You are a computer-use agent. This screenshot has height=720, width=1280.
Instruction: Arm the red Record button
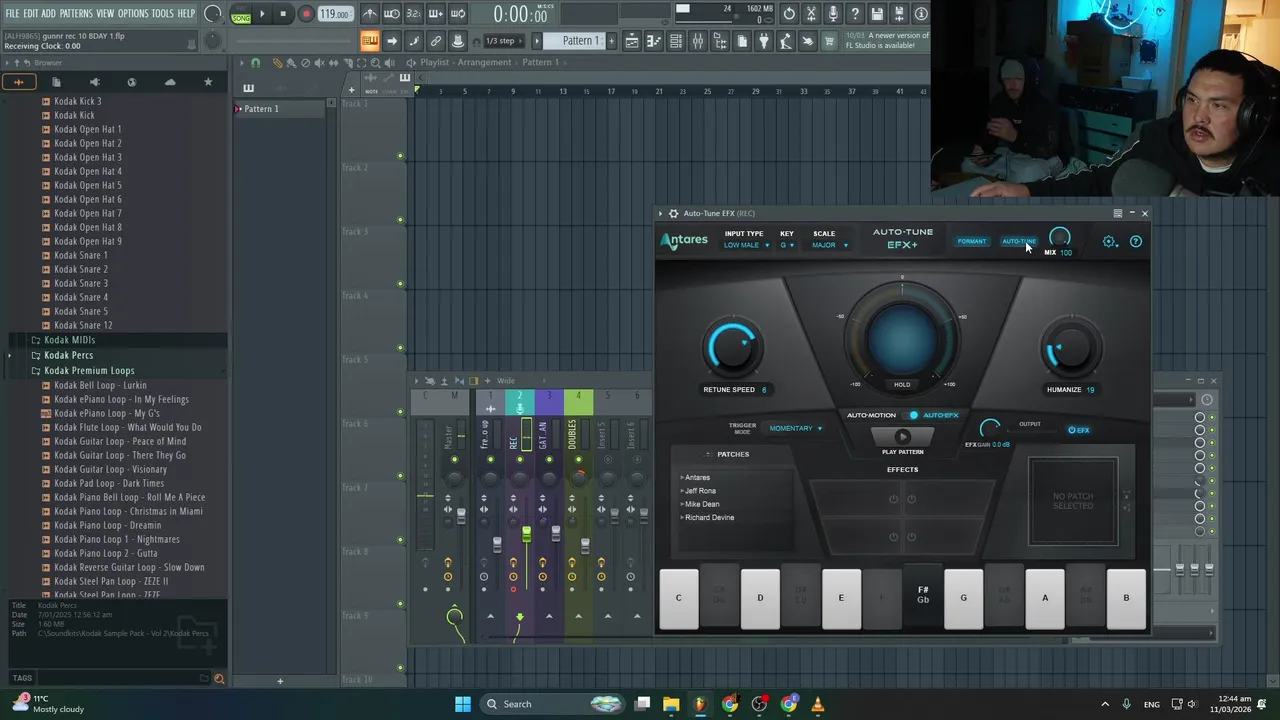[x=306, y=14]
